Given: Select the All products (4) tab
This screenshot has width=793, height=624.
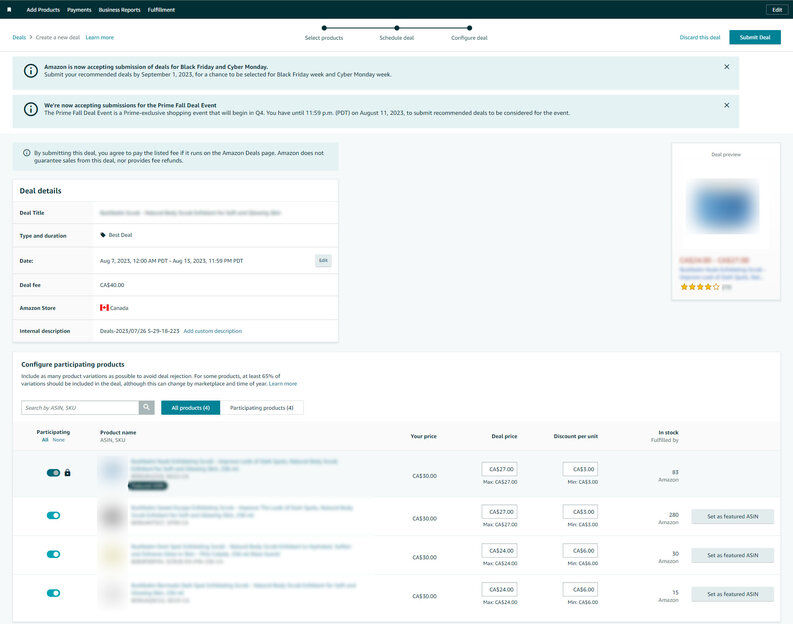Looking at the screenshot, I should (x=191, y=408).
